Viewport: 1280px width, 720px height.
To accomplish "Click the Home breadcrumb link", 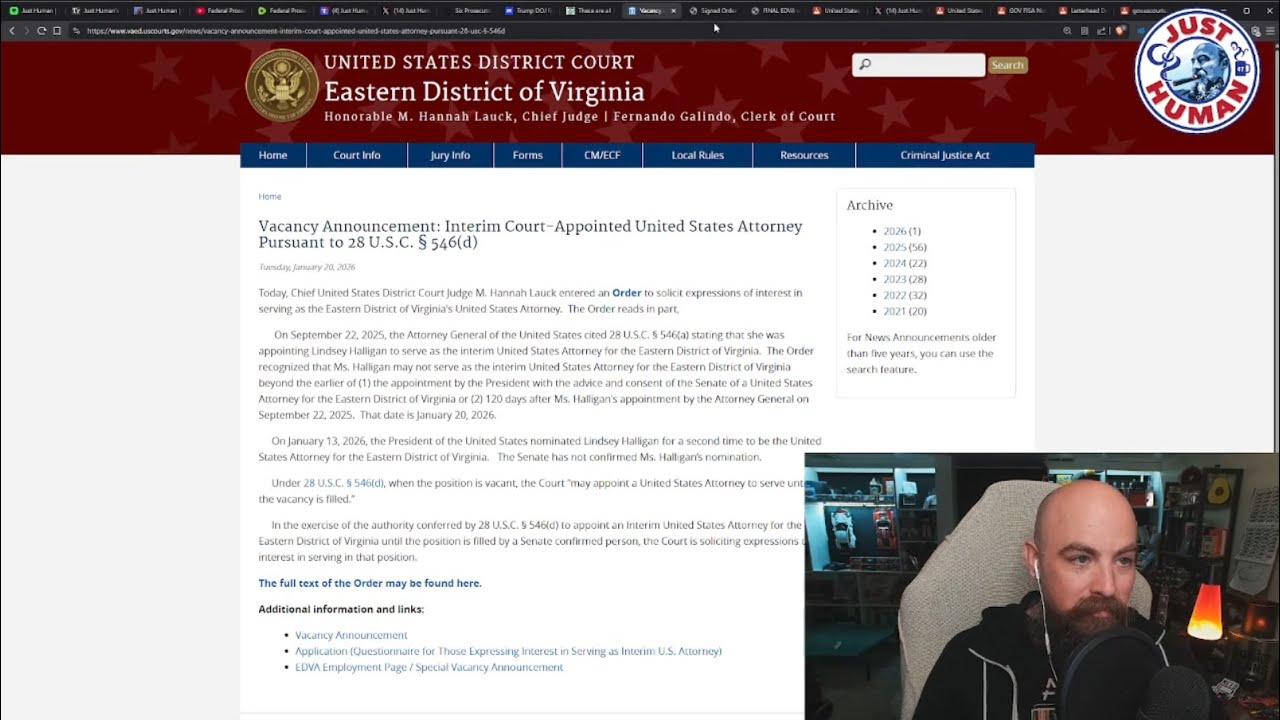I will [270, 196].
